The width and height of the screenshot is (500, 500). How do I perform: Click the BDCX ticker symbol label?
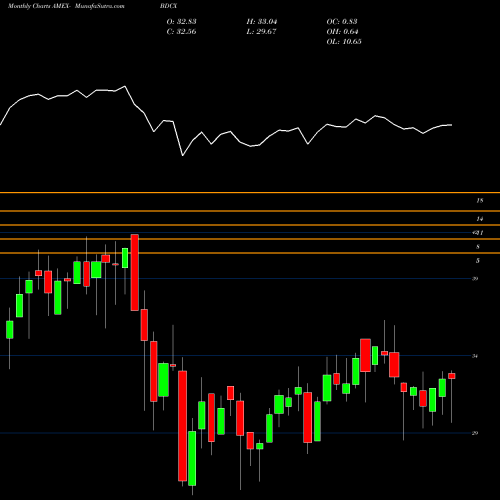168,6
